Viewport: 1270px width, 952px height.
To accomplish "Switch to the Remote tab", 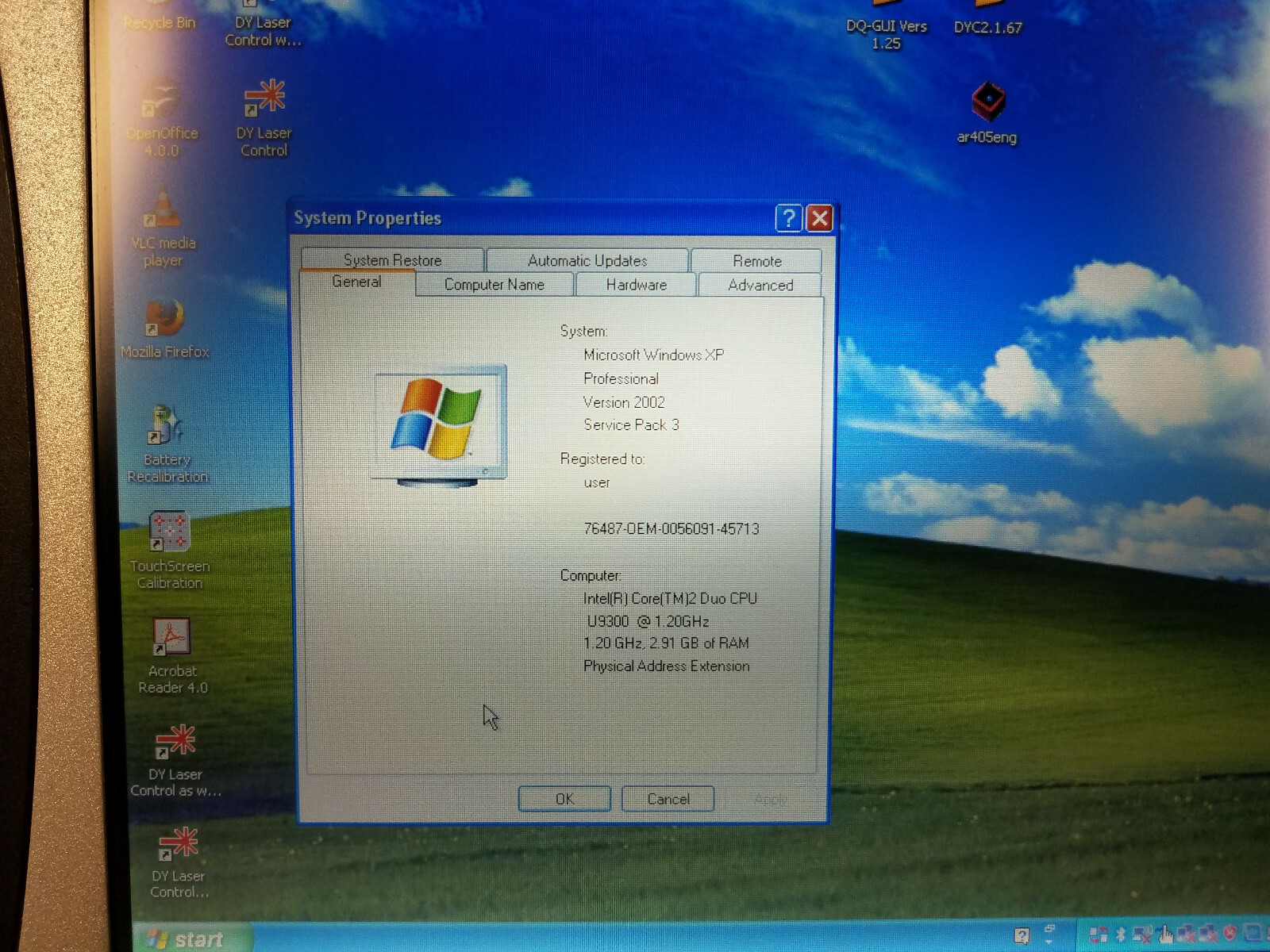I will 756,260.
